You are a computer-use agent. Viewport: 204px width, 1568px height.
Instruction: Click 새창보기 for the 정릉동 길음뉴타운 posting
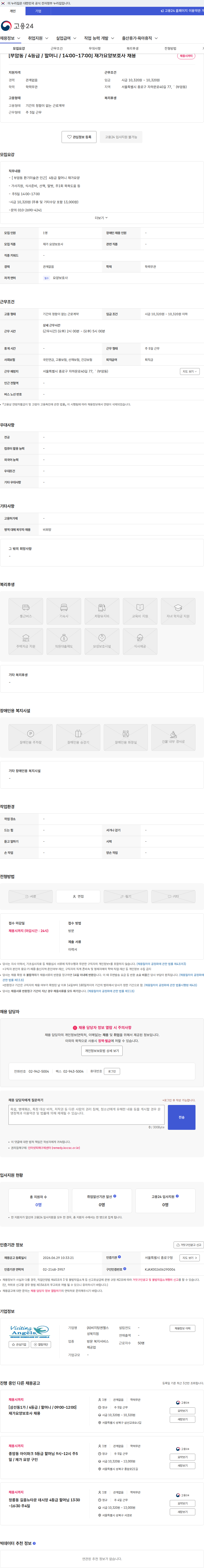tap(182, 1512)
